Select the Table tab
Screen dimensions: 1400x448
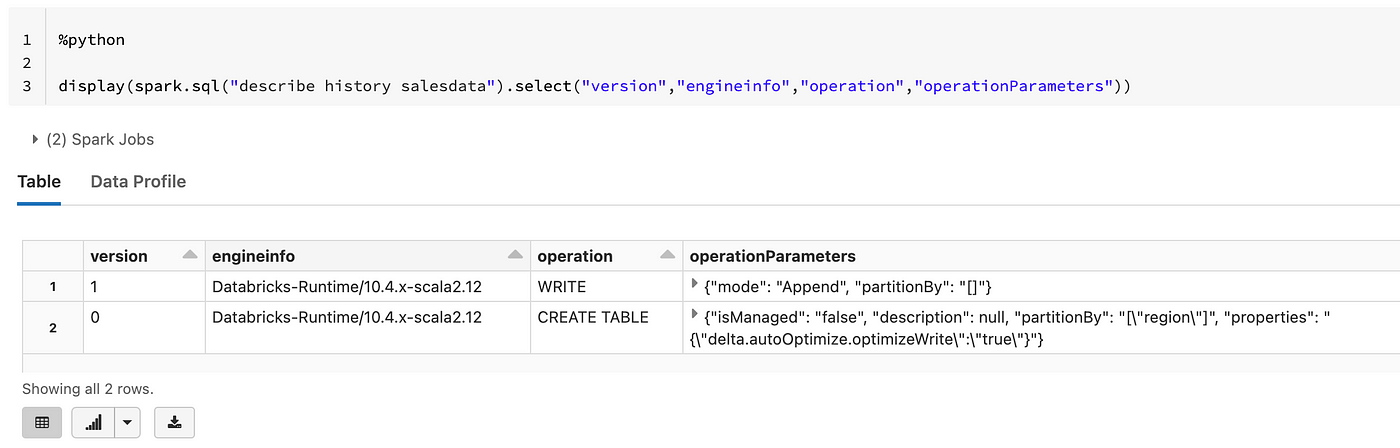point(39,181)
